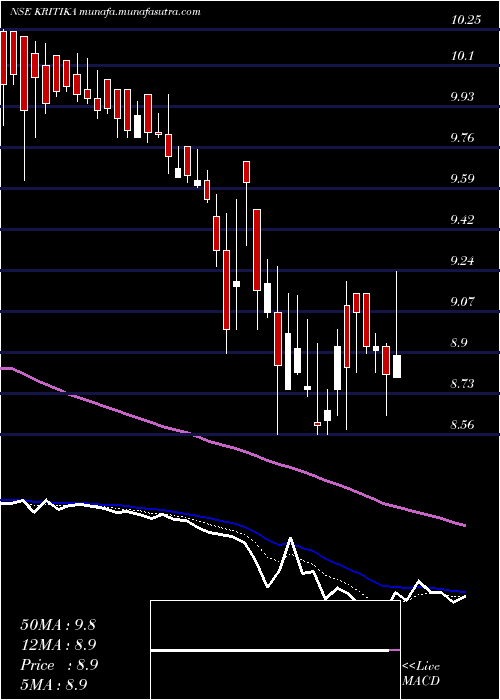This screenshot has width=500, height=700.
Task: Click the 9.24 price axis label
Action: coord(462,261)
